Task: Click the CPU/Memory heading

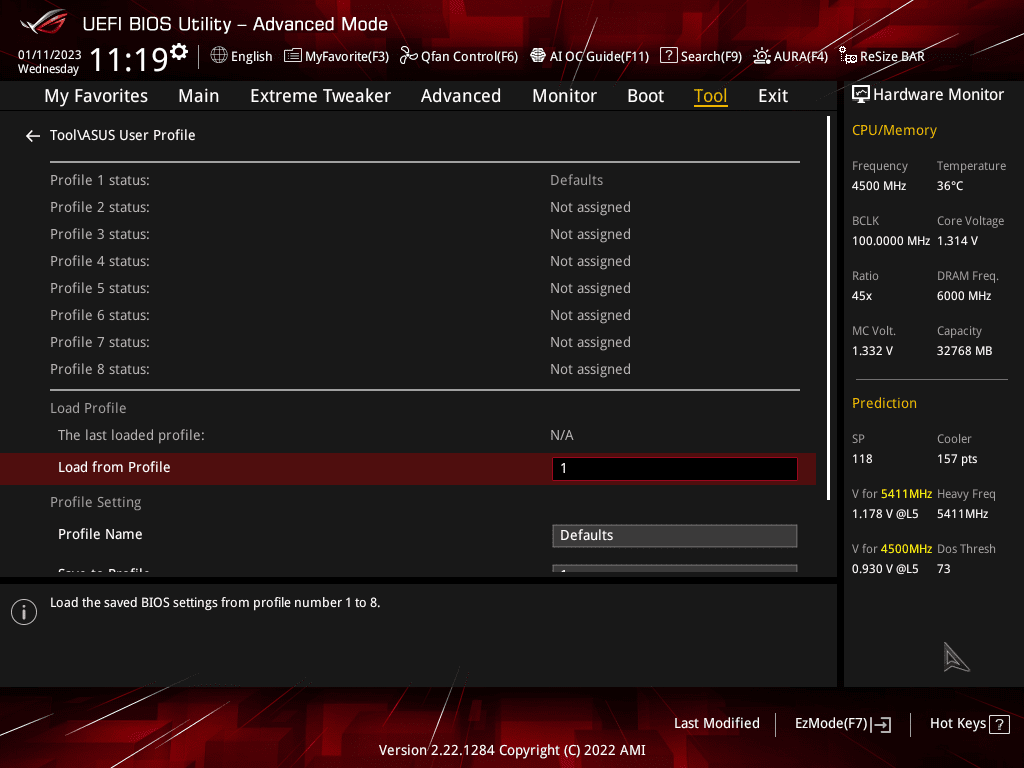Action: point(894,131)
